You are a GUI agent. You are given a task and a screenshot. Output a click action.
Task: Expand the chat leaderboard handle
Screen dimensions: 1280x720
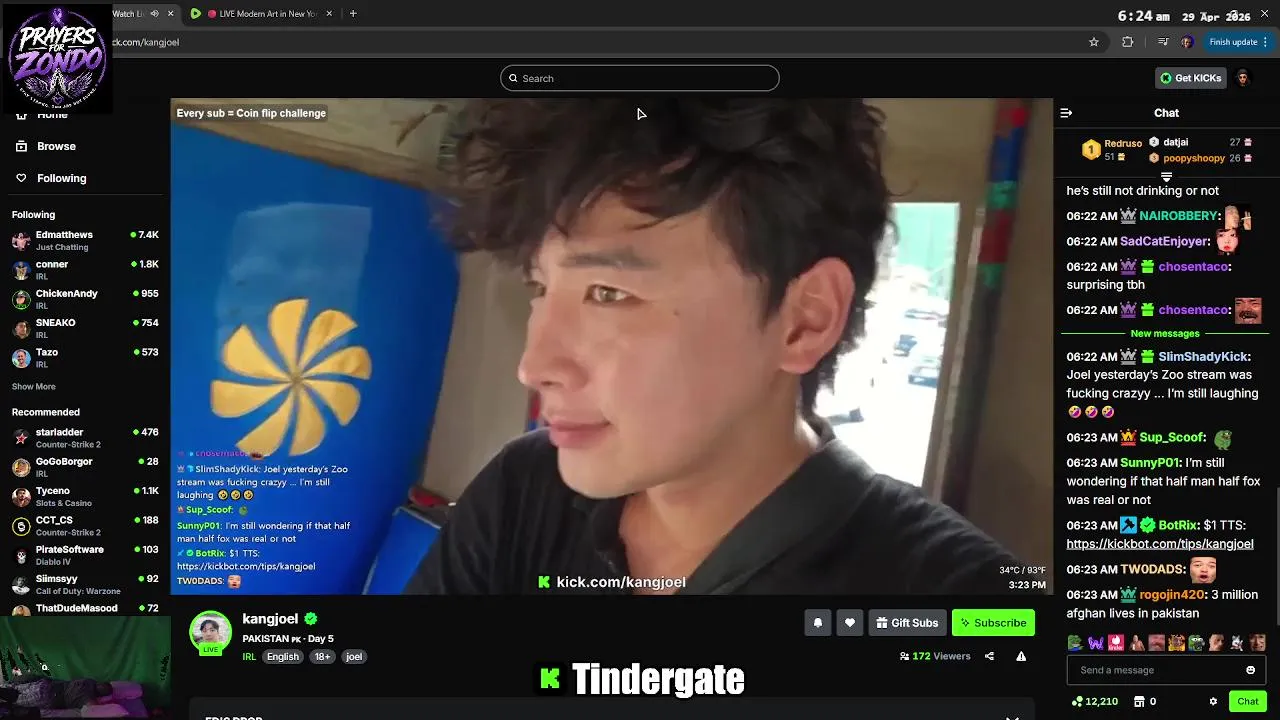pos(1166,177)
